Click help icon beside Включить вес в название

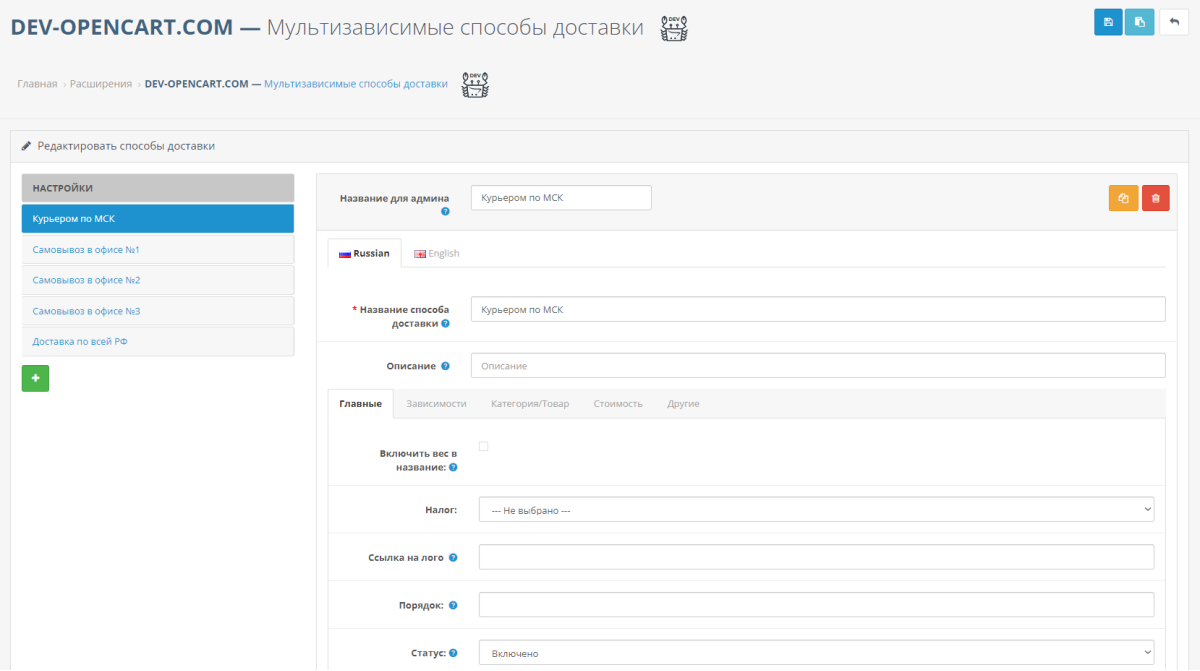pyautogui.click(x=453, y=467)
